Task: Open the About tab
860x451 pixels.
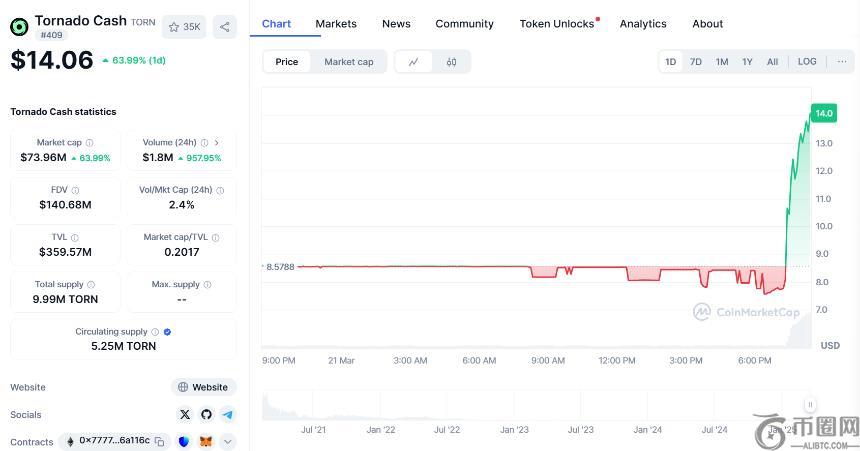Action: click(x=708, y=24)
